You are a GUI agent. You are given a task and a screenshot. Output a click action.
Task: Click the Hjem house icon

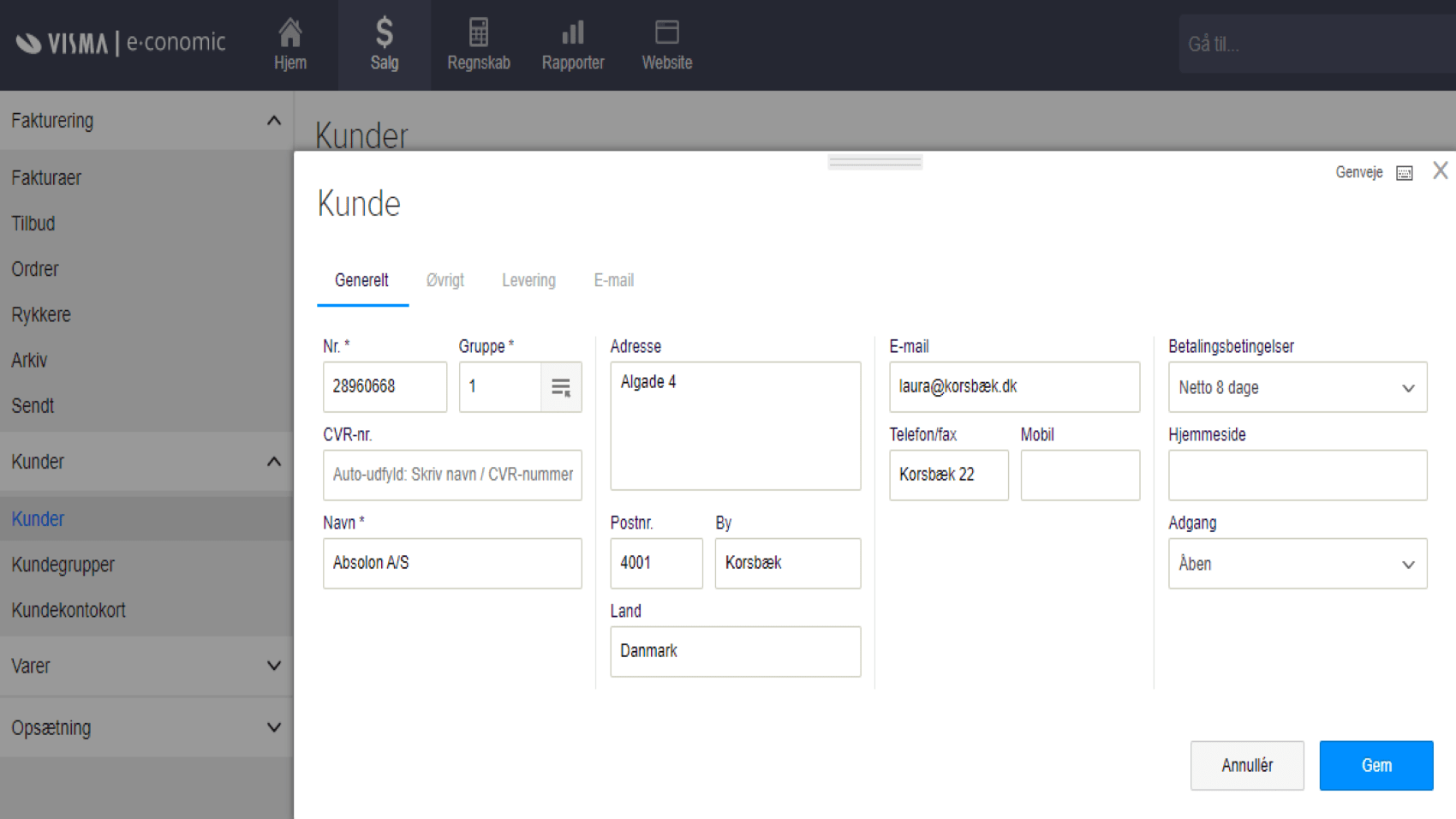(290, 33)
